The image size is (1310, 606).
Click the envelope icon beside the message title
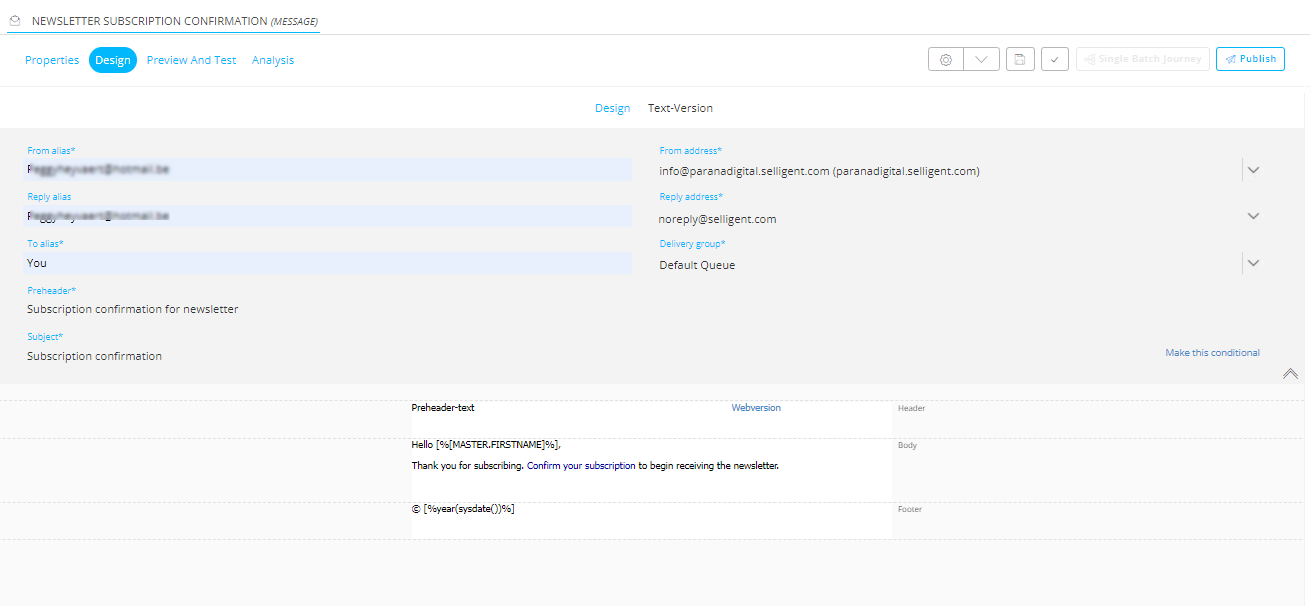[15, 21]
